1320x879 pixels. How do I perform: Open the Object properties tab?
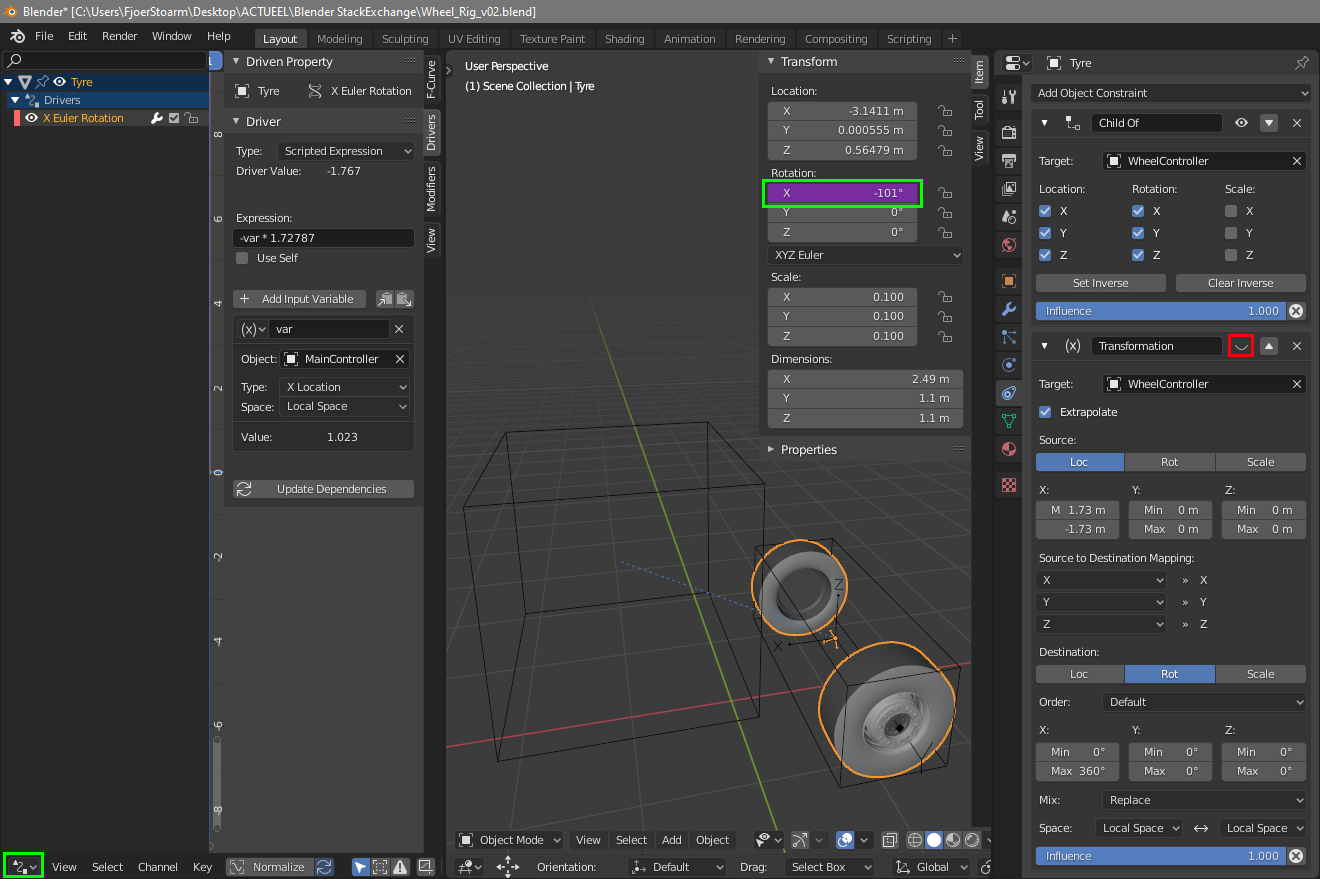[x=1008, y=281]
